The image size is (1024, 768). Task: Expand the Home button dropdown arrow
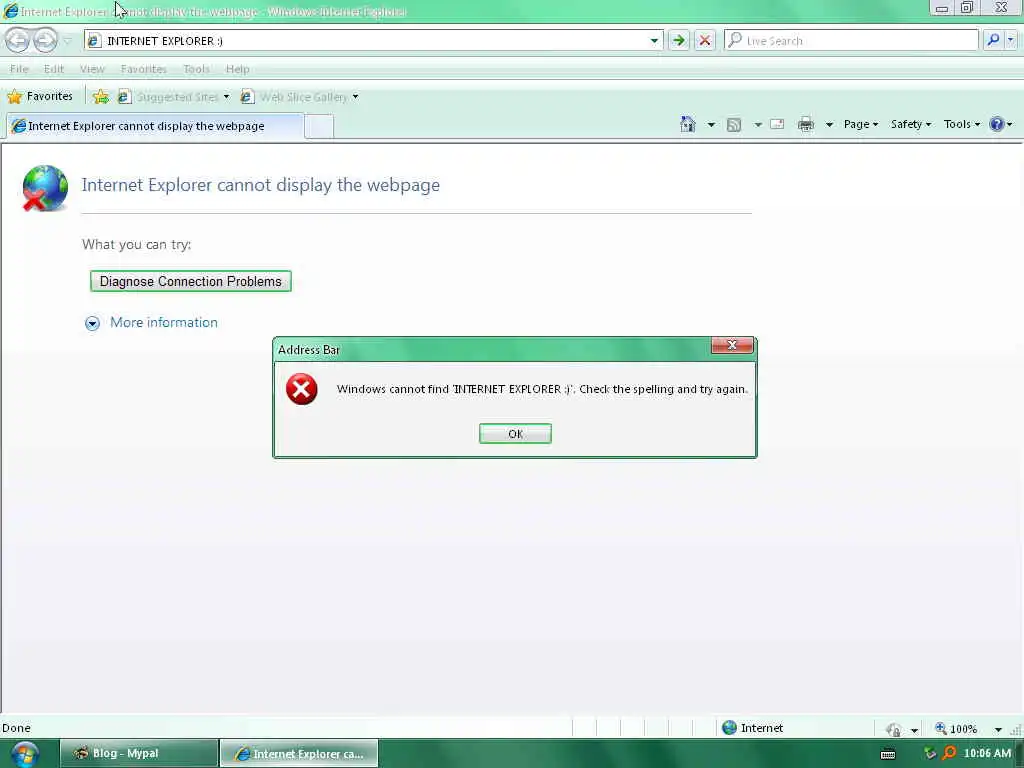(x=711, y=124)
